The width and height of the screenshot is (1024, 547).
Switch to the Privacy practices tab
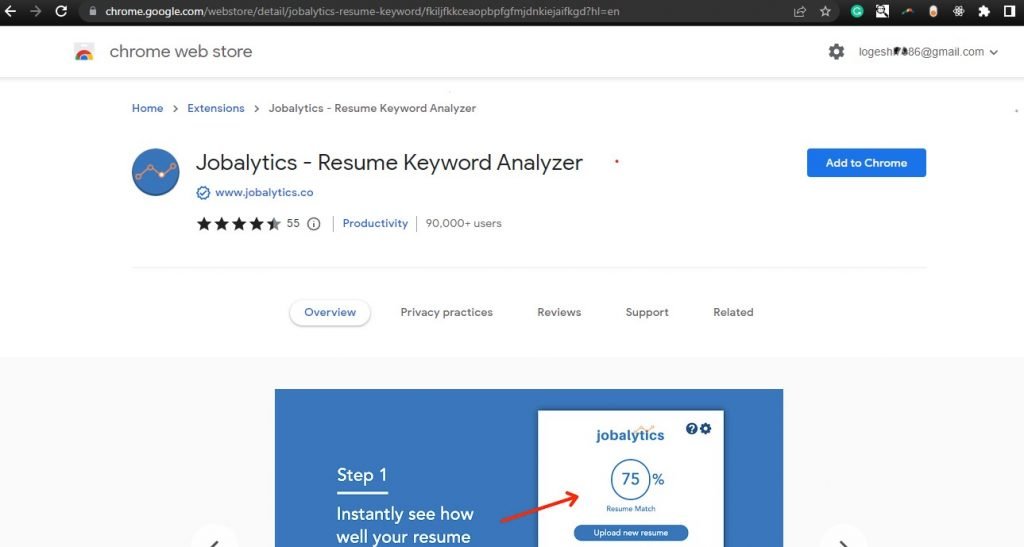point(447,312)
